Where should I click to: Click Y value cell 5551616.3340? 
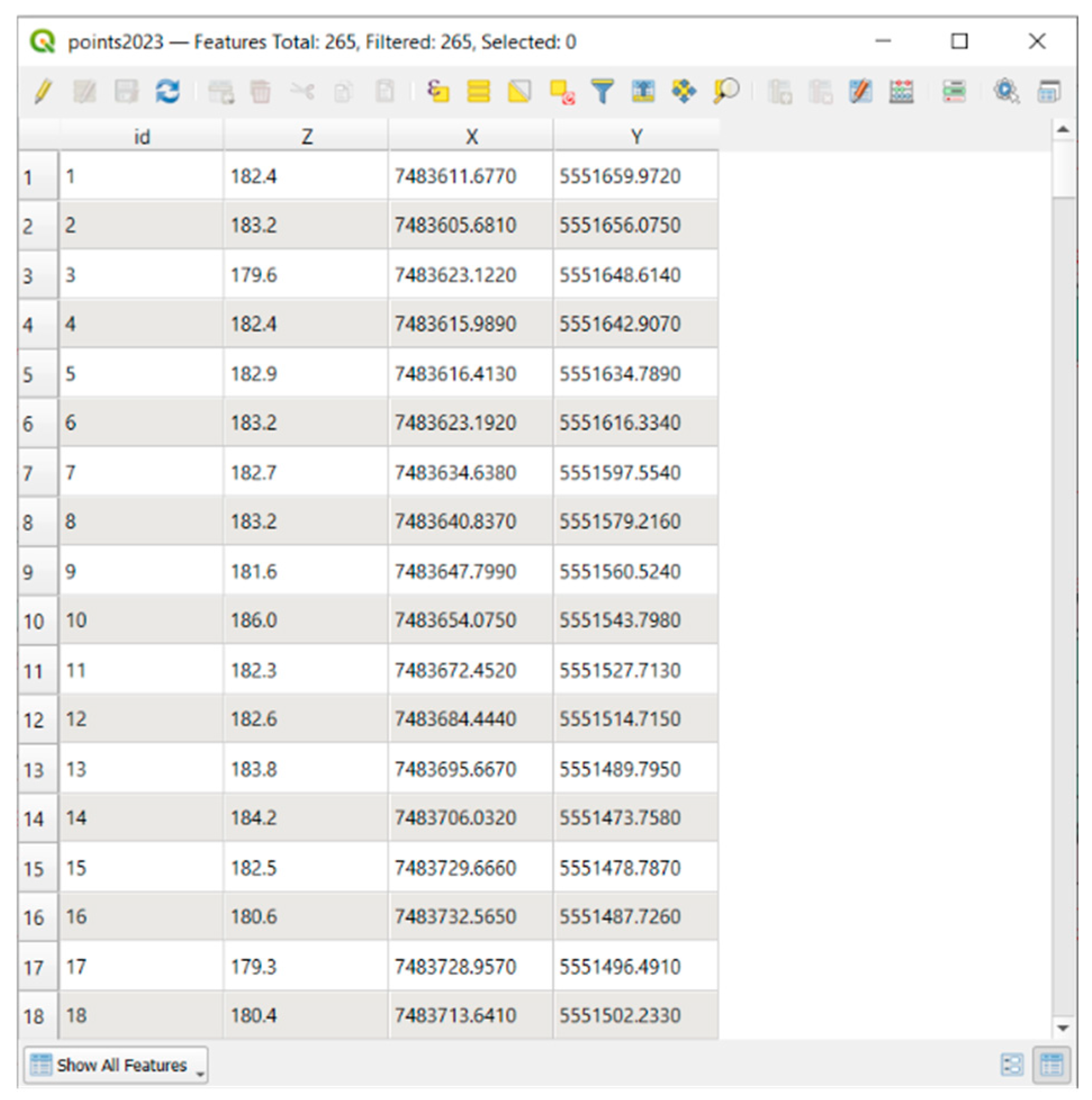[x=620, y=423]
